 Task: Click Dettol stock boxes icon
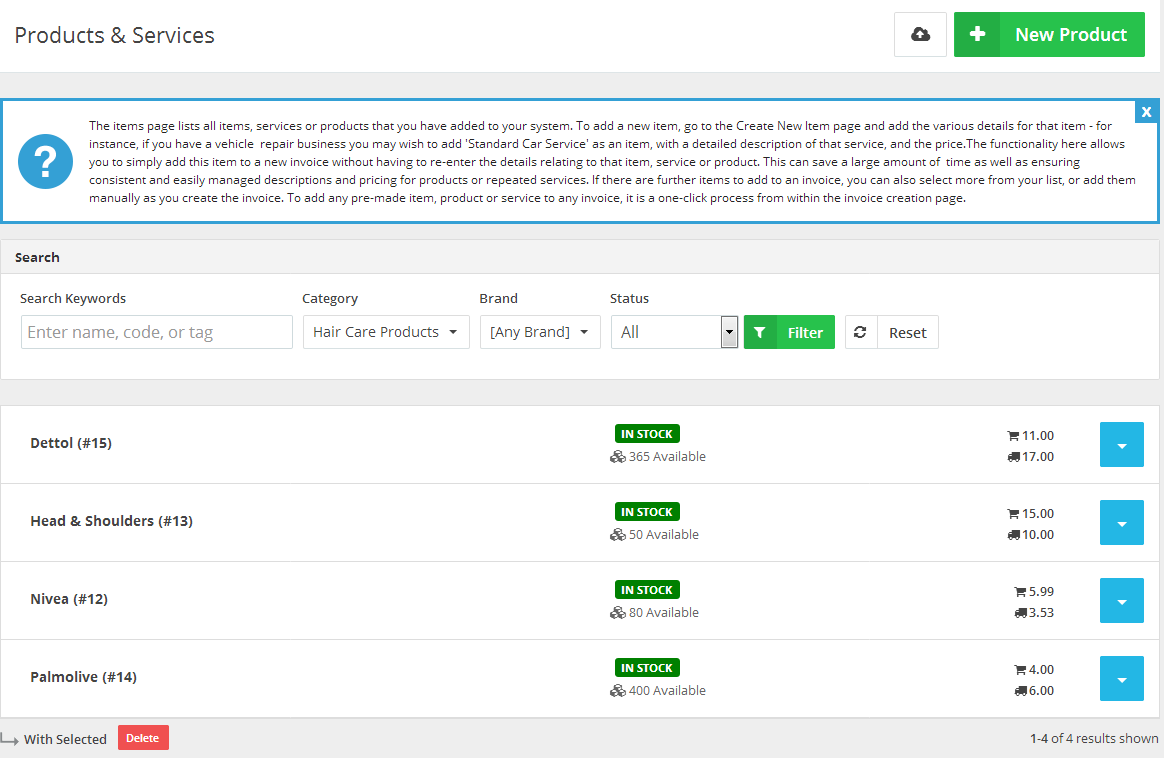point(618,457)
